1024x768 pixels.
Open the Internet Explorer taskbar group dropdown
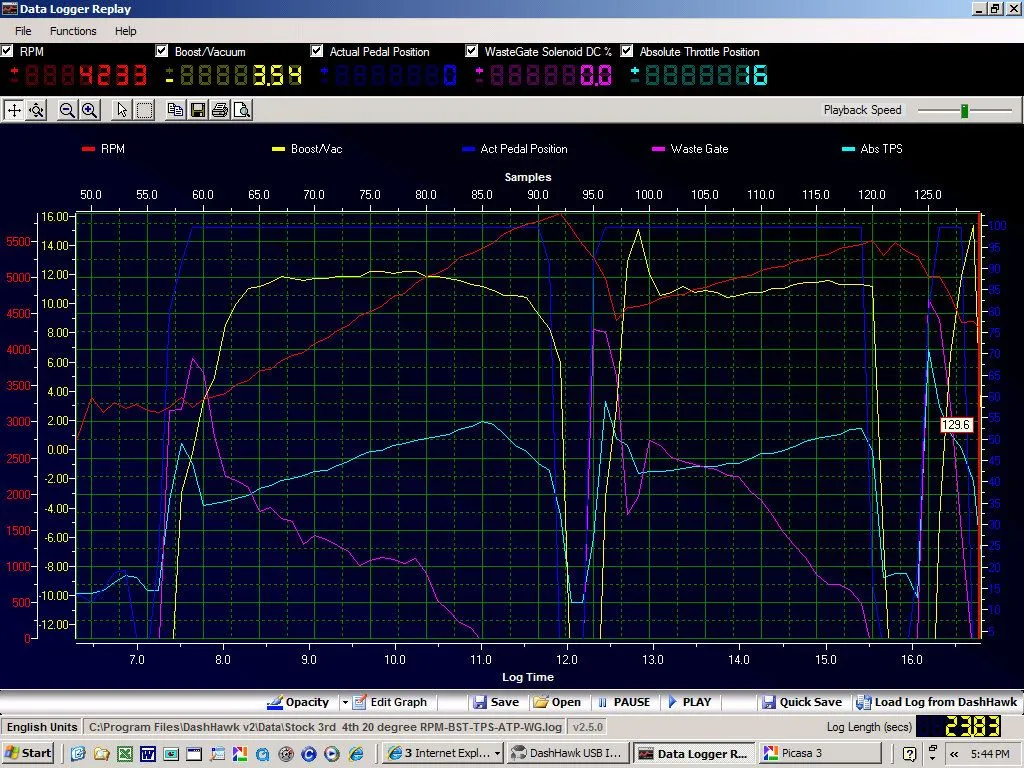[497, 753]
